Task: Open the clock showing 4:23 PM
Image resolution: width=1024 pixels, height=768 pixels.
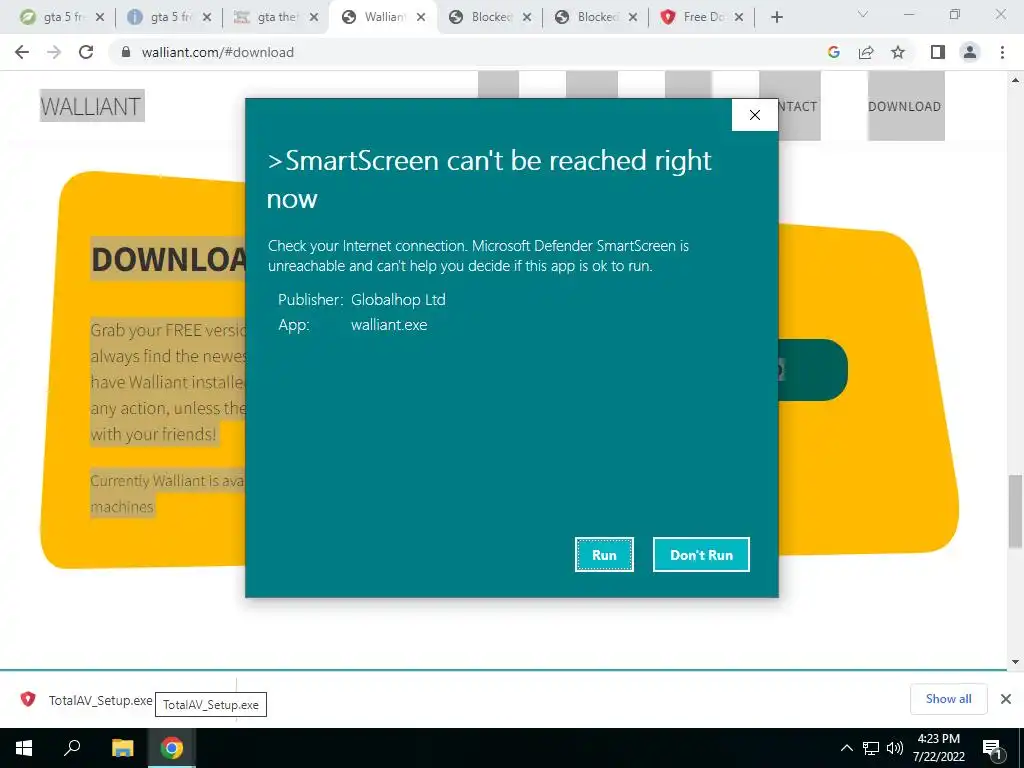Action: click(x=938, y=748)
